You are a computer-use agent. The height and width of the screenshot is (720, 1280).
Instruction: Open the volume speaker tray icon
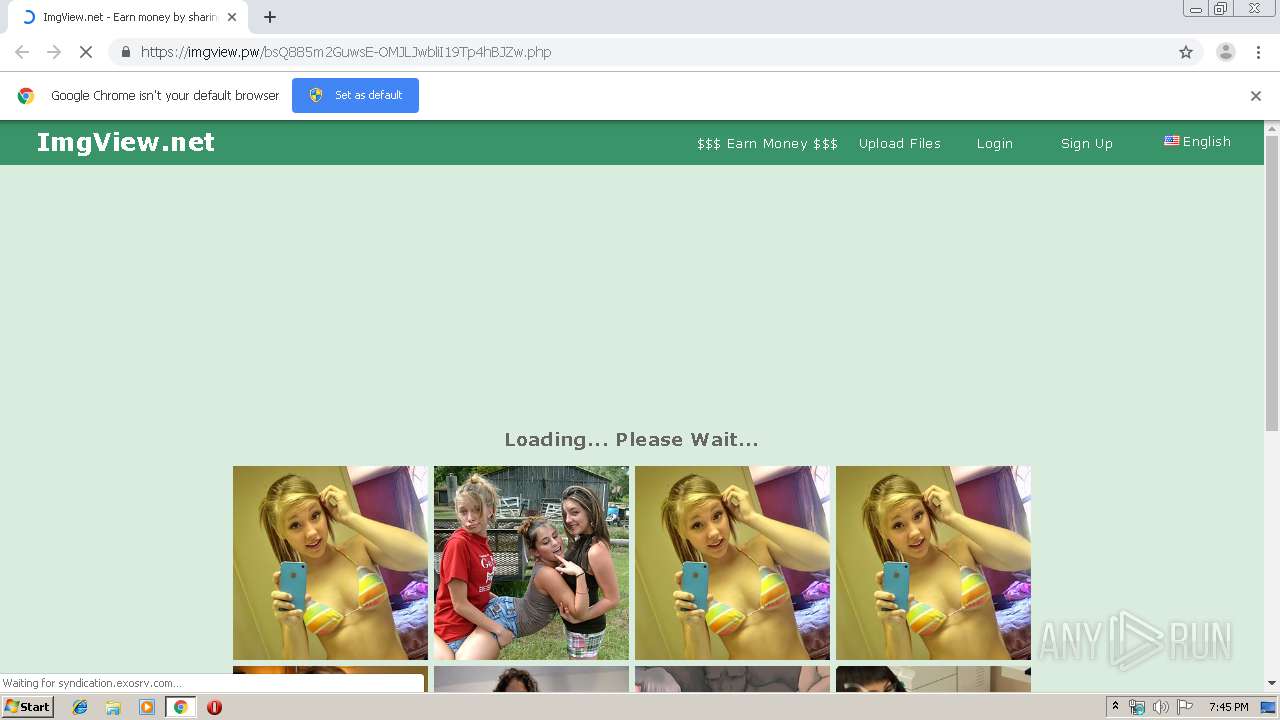coord(1160,707)
